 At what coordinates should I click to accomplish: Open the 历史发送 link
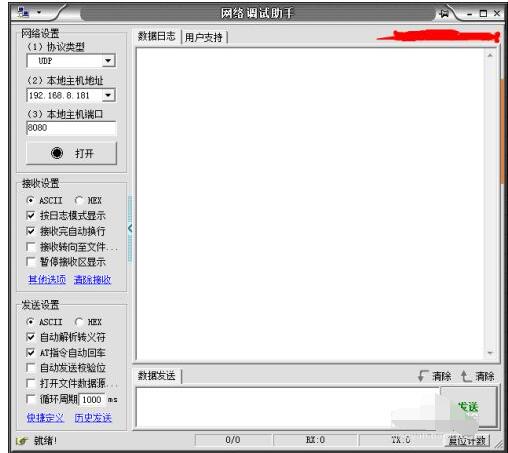(x=93, y=418)
